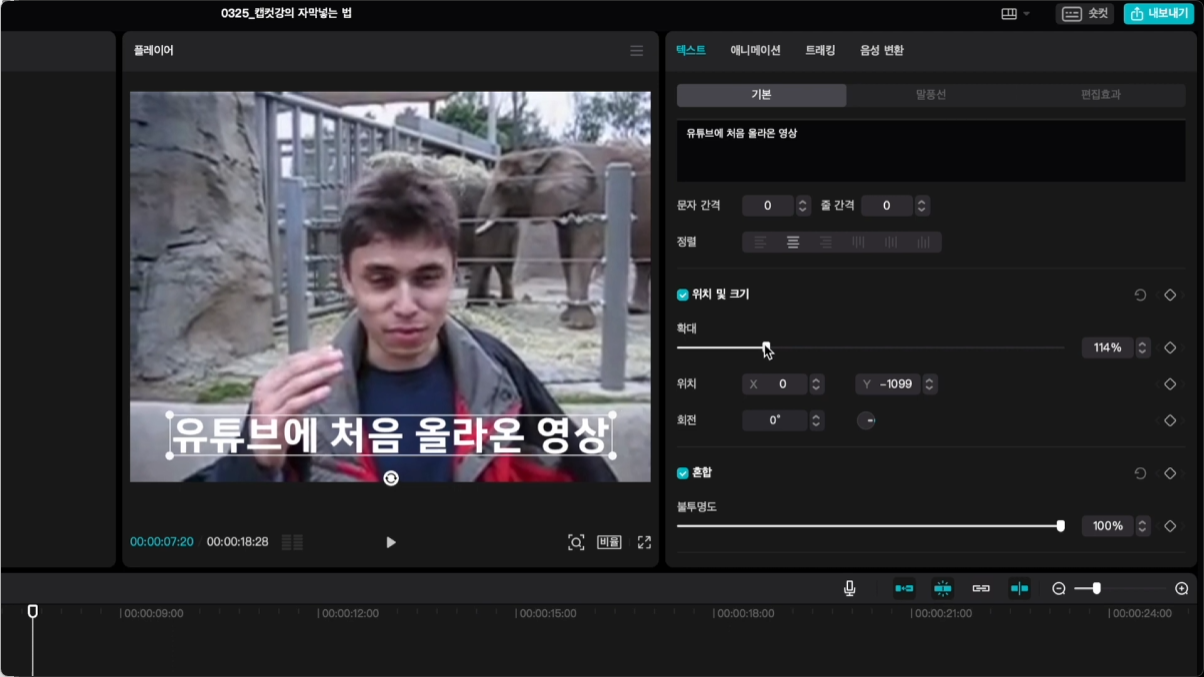The image size is (1204, 677).
Task: Select the 말풍선 sub-tab
Action: [931, 95]
